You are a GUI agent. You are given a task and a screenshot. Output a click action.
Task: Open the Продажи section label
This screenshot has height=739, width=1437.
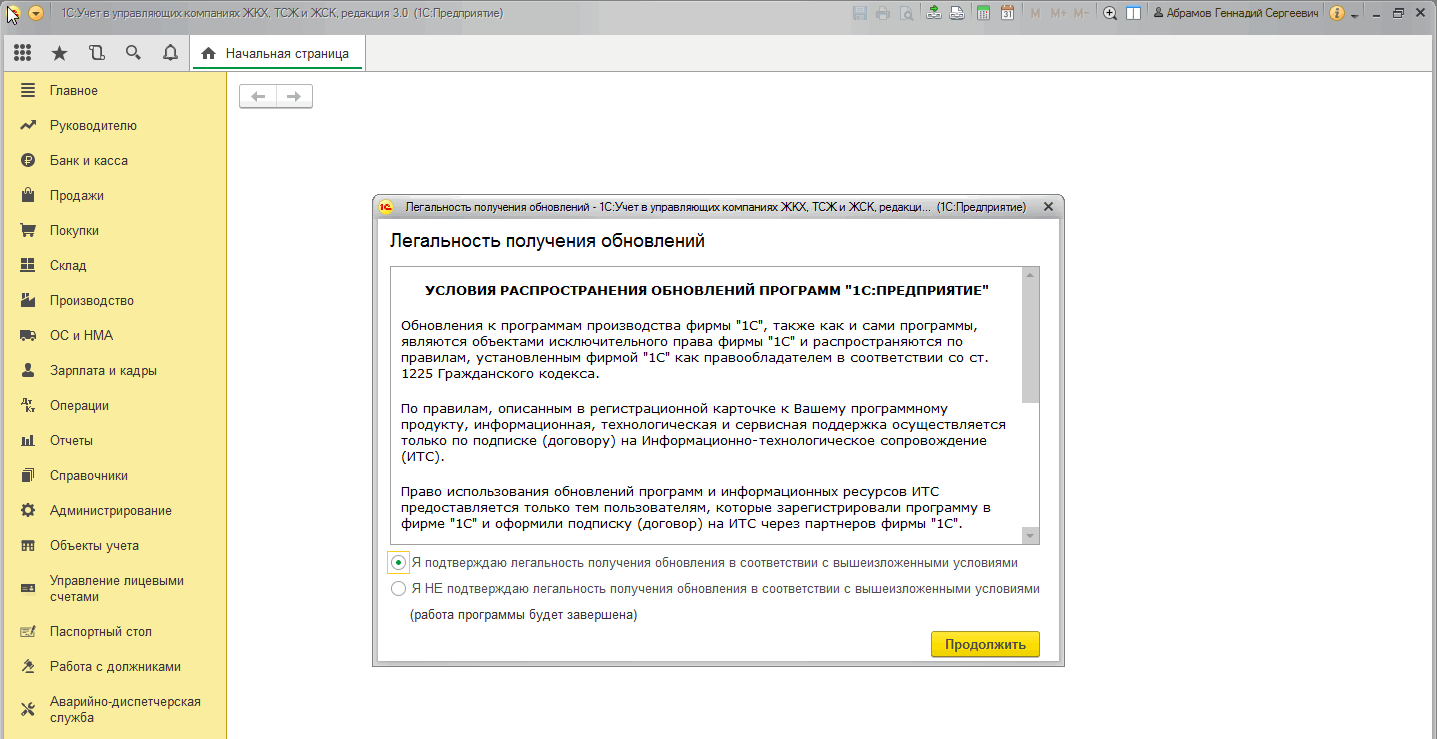(x=77, y=195)
